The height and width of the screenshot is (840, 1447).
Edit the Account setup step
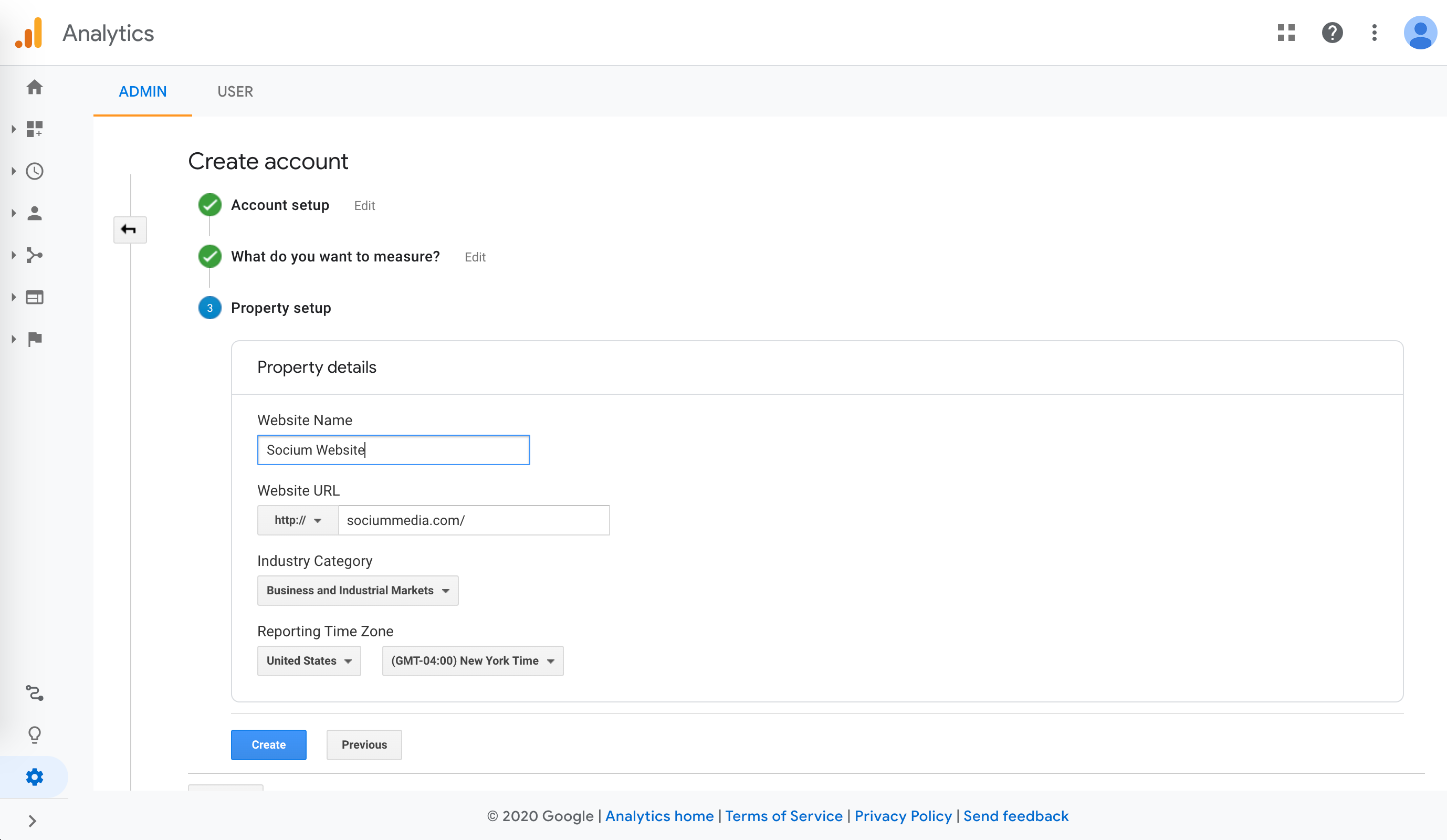[364, 206]
